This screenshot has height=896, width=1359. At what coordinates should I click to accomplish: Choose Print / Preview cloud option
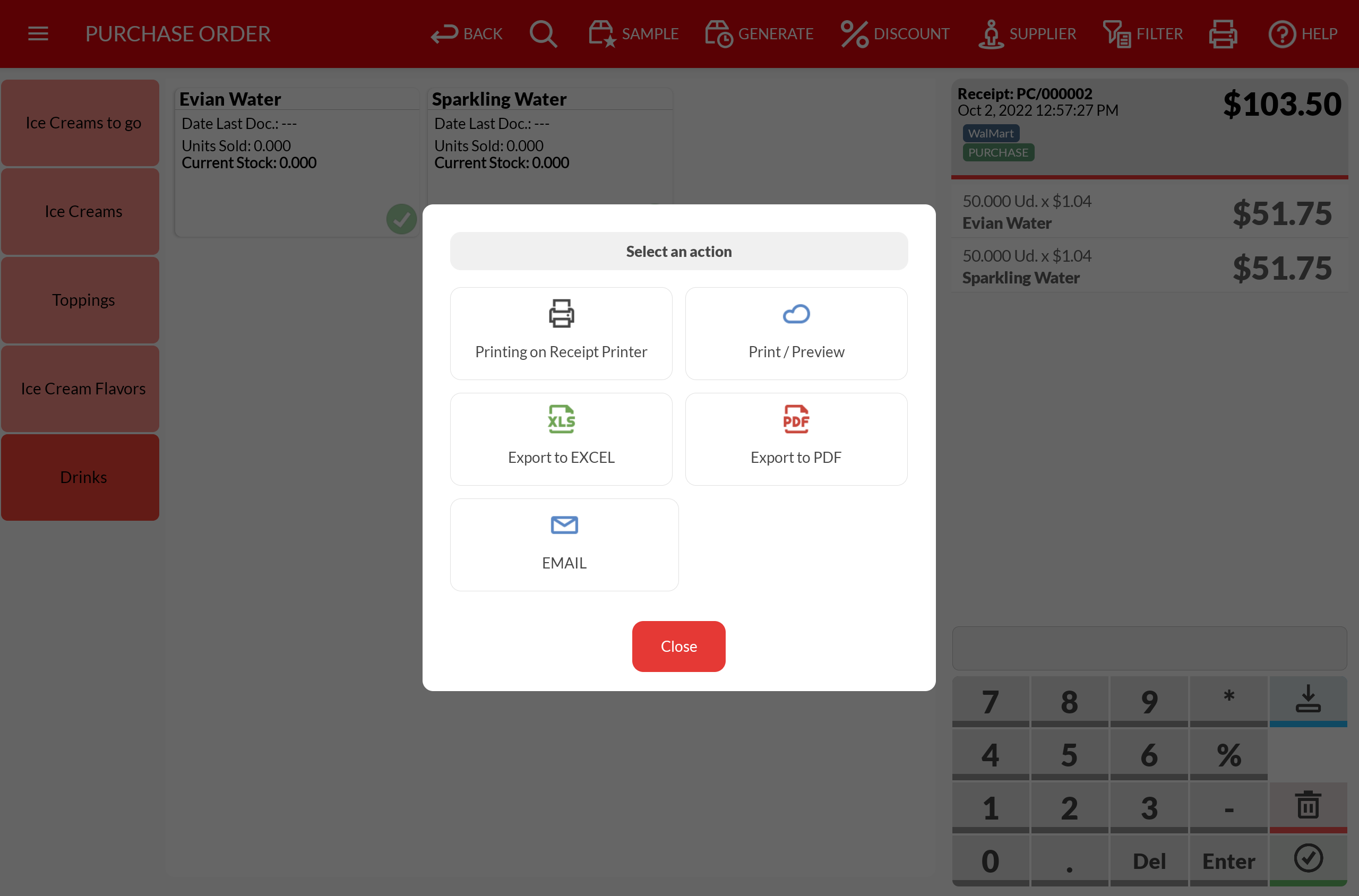point(796,333)
